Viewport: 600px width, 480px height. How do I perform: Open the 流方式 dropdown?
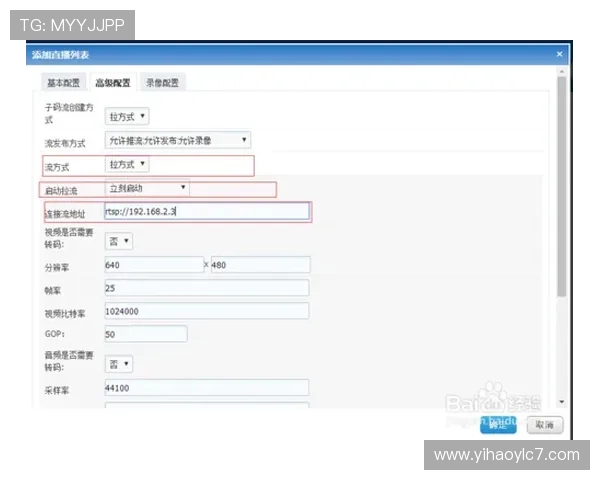click(128, 164)
